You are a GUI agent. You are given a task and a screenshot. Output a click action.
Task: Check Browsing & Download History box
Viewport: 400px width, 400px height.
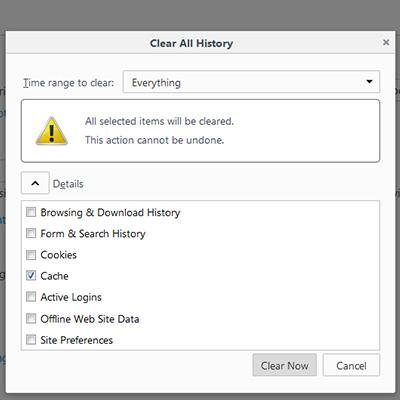(31, 212)
